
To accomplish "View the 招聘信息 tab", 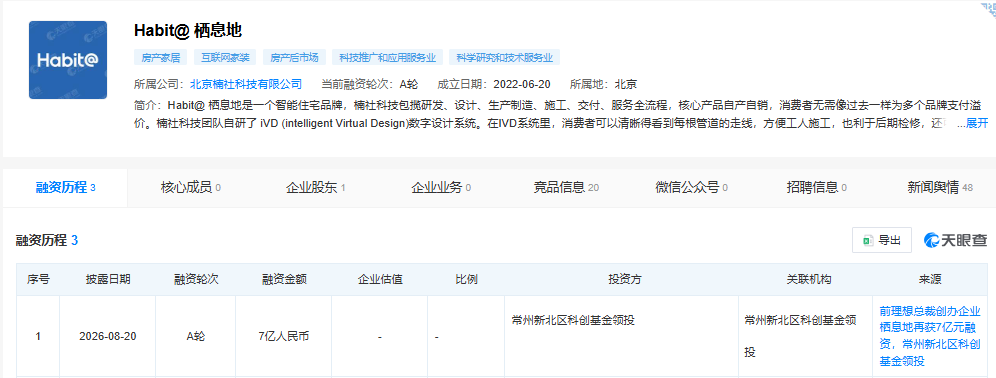I will [816, 187].
